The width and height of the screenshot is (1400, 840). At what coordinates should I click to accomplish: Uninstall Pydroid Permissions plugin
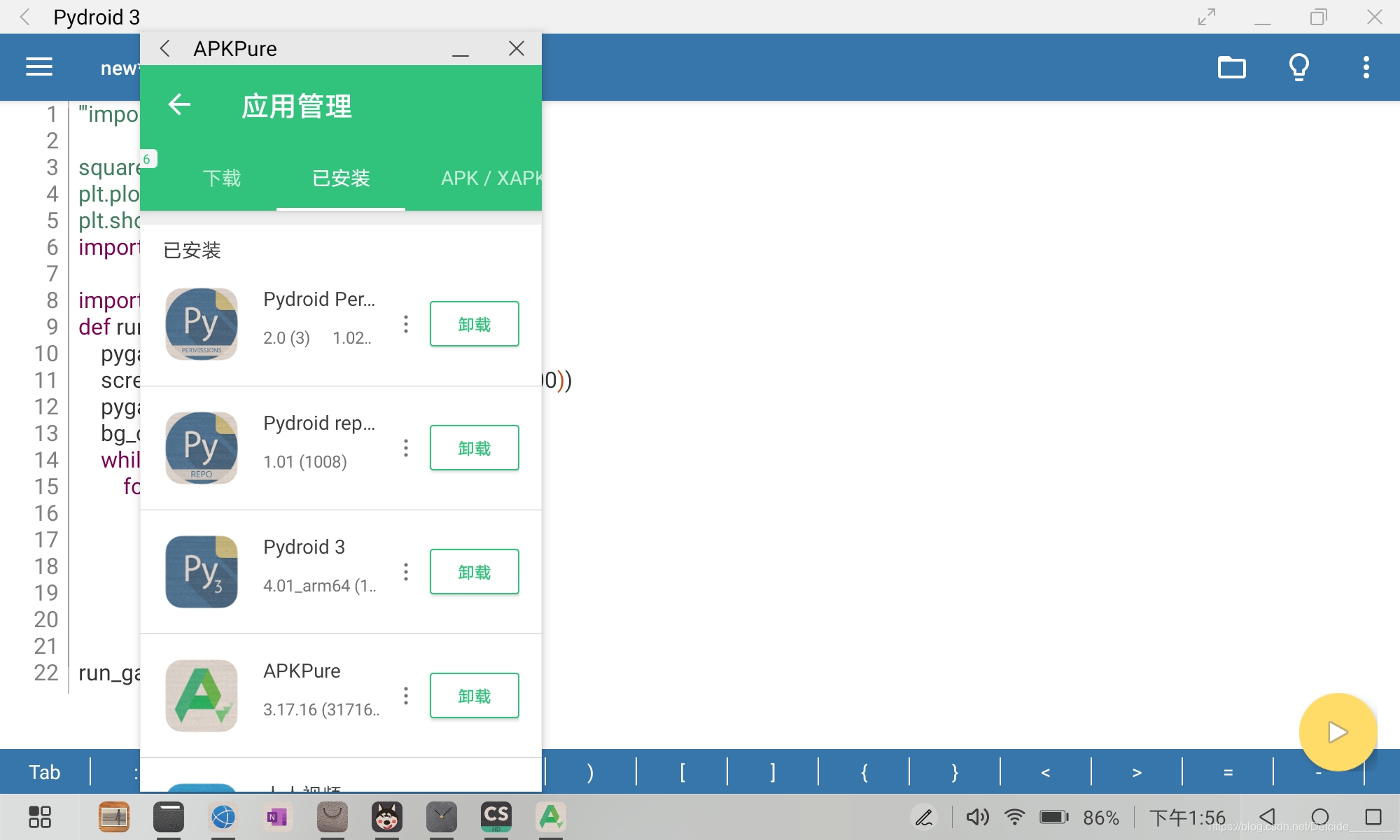coord(475,324)
